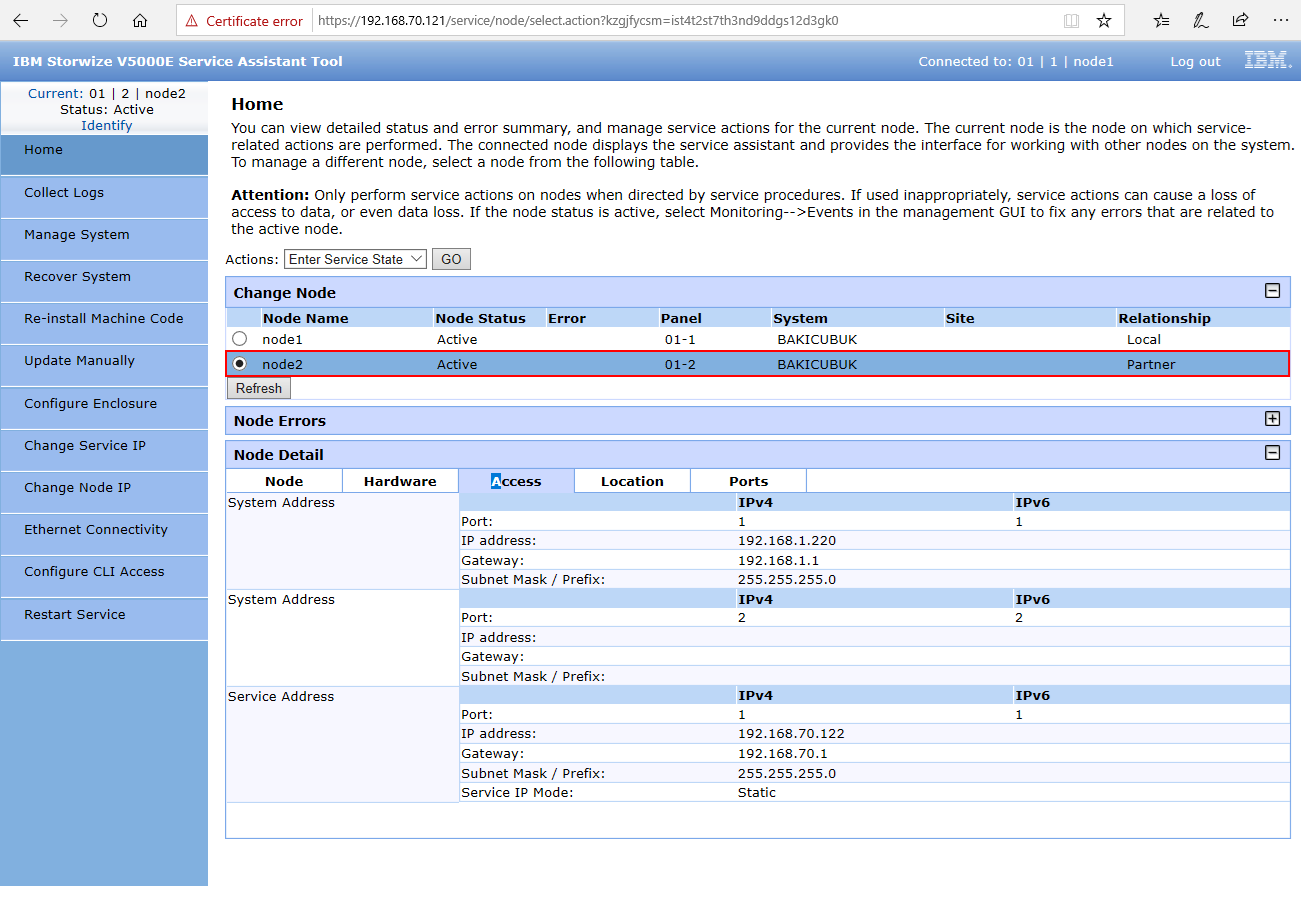1301x900 pixels.
Task: Click the Log out link
Action: point(1195,62)
